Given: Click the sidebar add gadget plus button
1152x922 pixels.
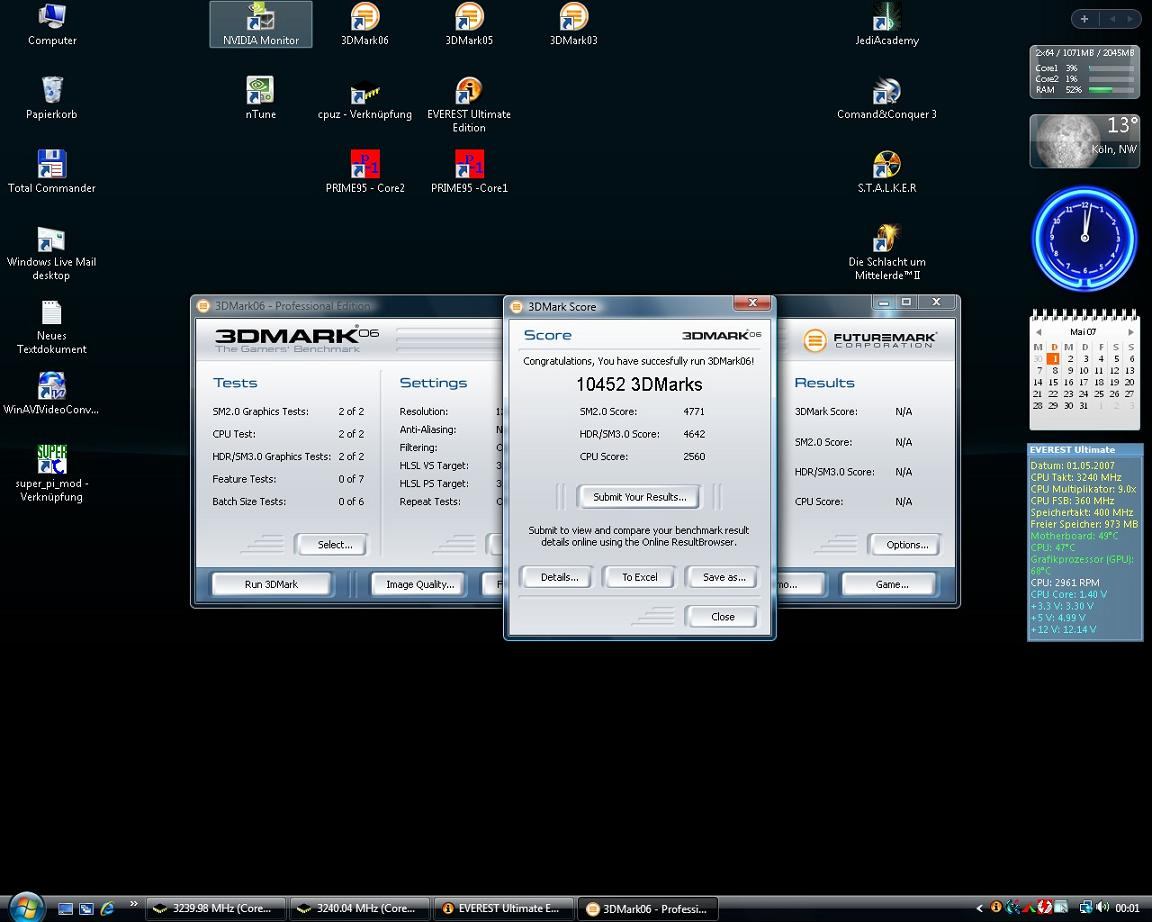Looking at the screenshot, I should pyautogui.click(x=1084, y=19).
